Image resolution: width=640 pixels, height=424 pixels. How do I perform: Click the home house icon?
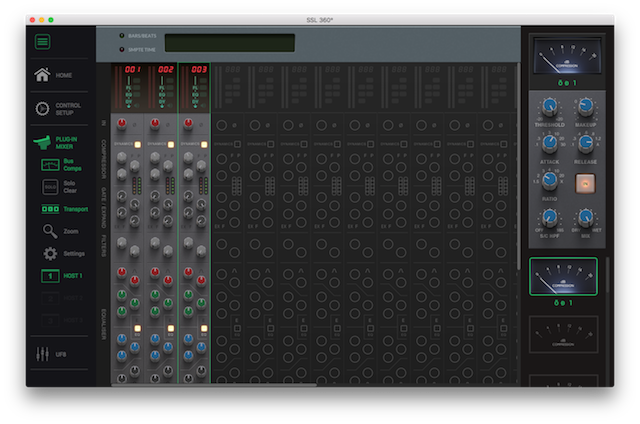42,75
